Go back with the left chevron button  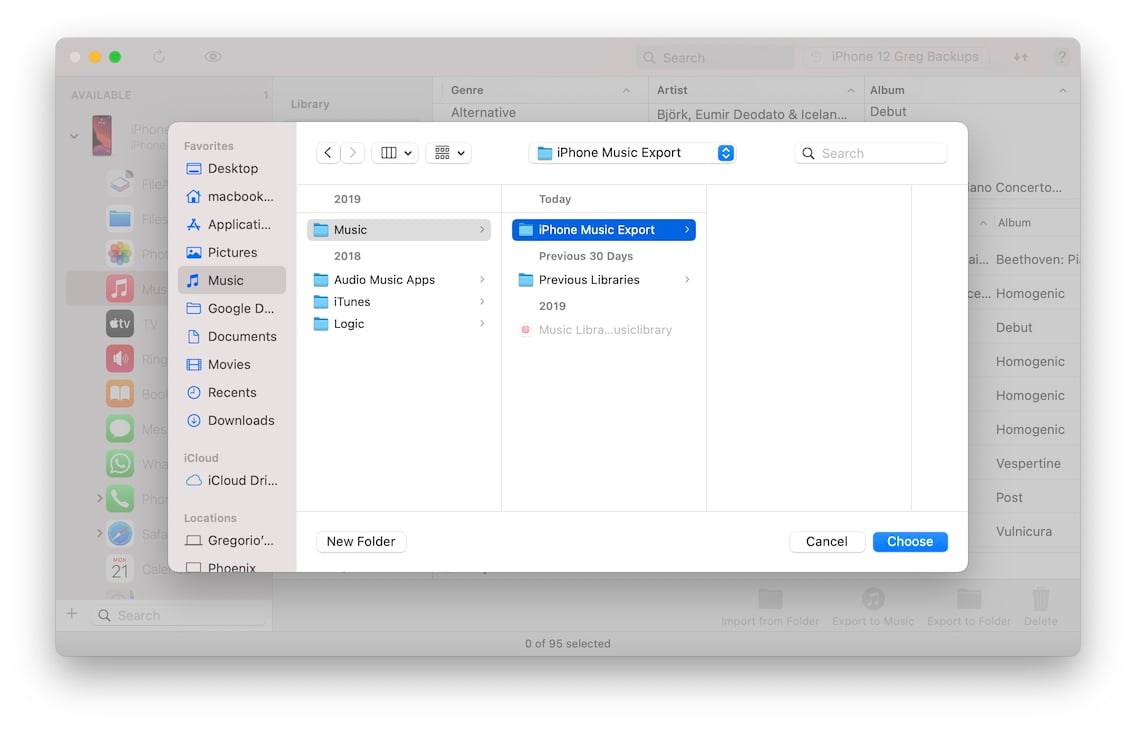coord(327,153)
